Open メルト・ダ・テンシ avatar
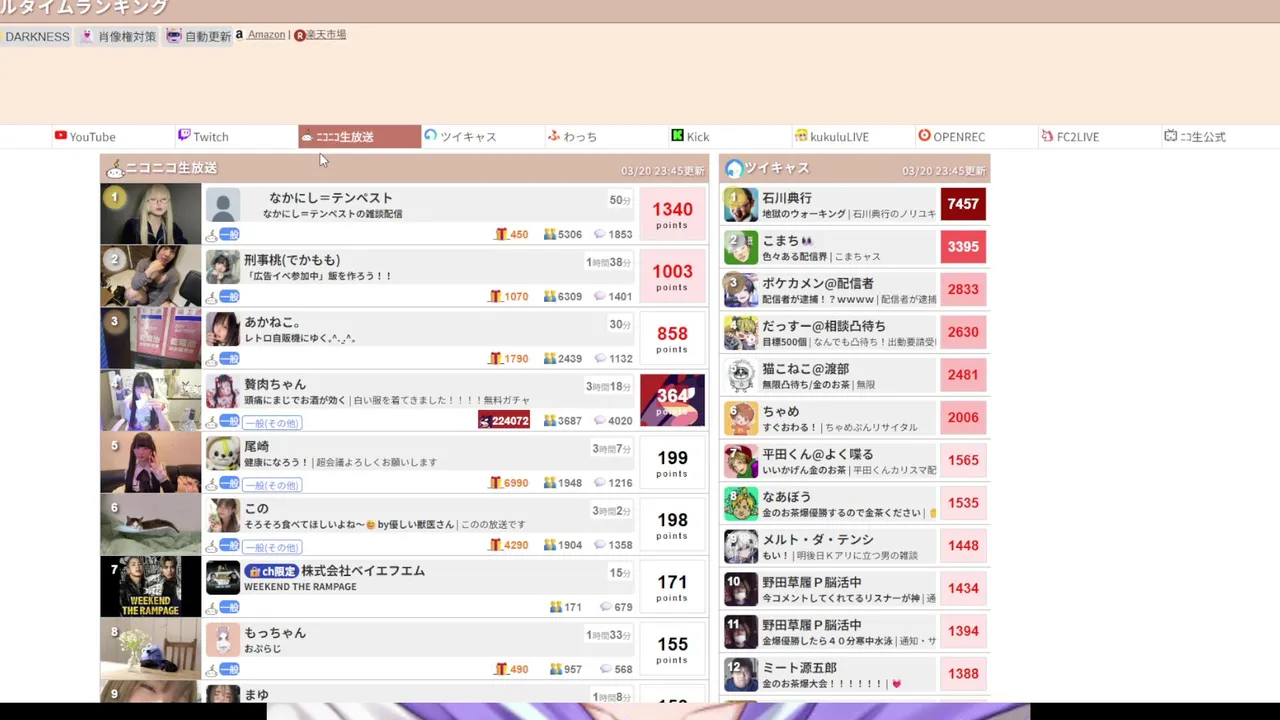1280x720 pixels. 741,546
